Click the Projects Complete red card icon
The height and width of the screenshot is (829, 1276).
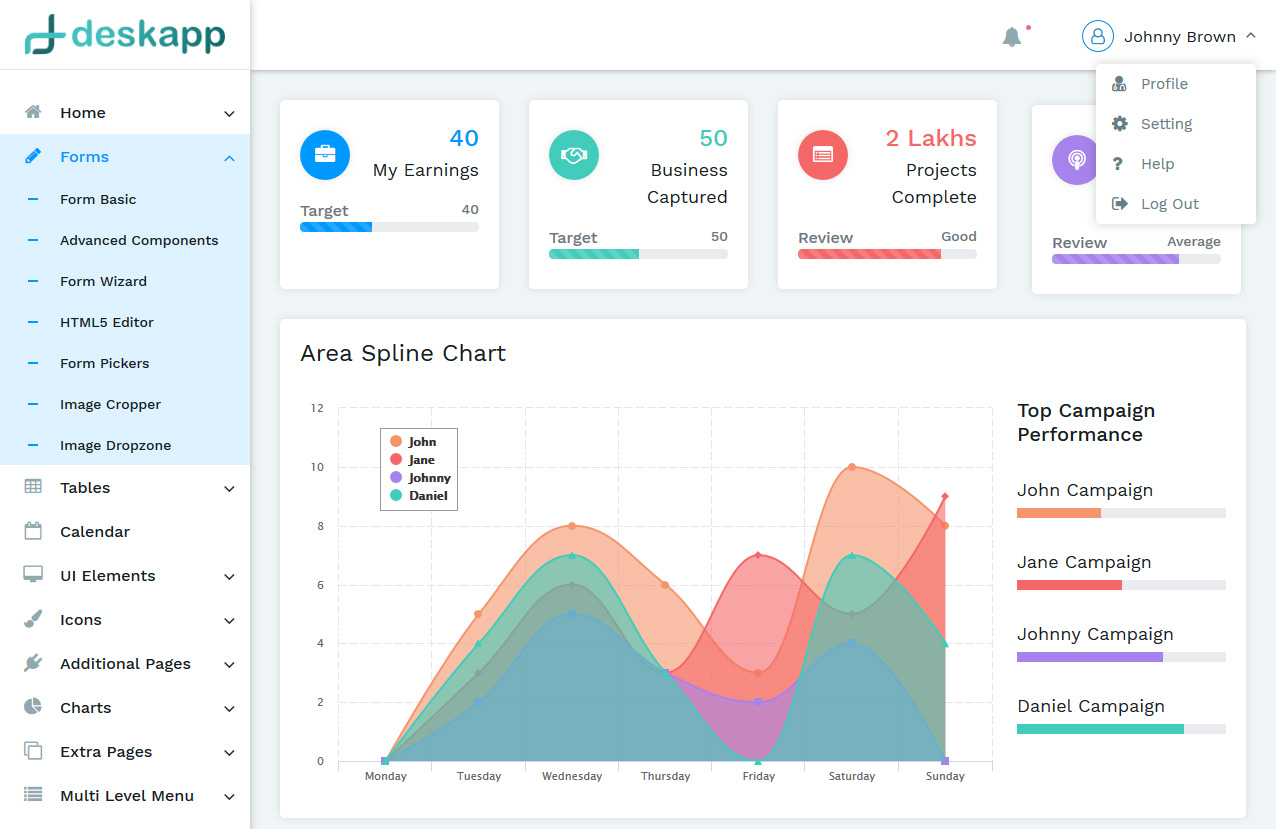coord(822,155)
